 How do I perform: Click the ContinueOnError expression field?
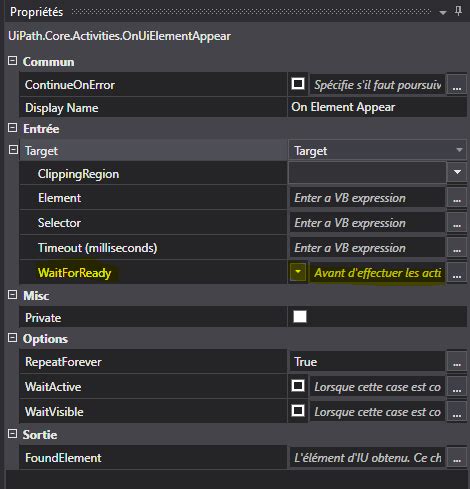pyautogui.click(x=377, y=85)
